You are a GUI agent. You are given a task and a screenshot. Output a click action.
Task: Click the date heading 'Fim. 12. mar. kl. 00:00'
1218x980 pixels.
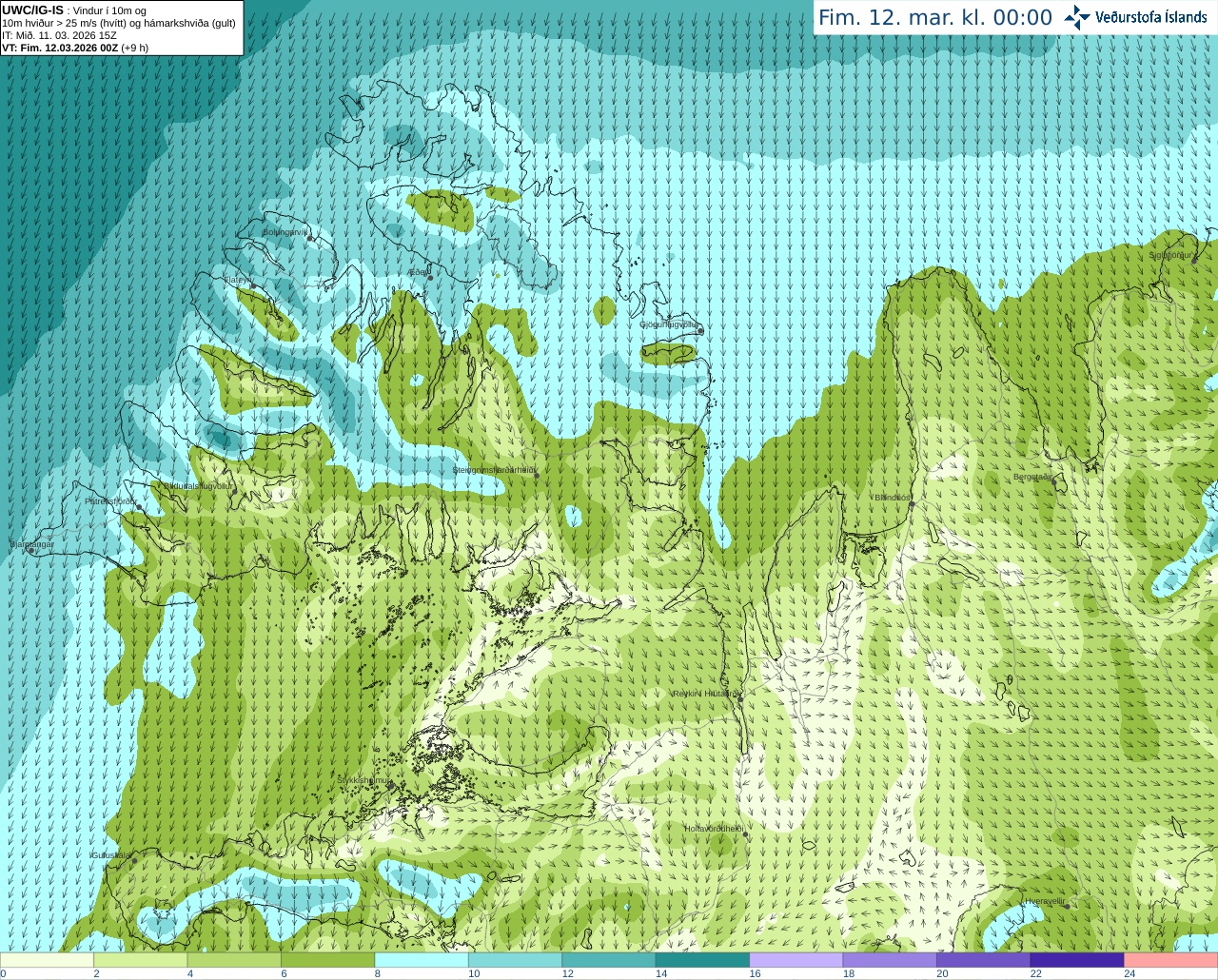(x=935, y=17)
